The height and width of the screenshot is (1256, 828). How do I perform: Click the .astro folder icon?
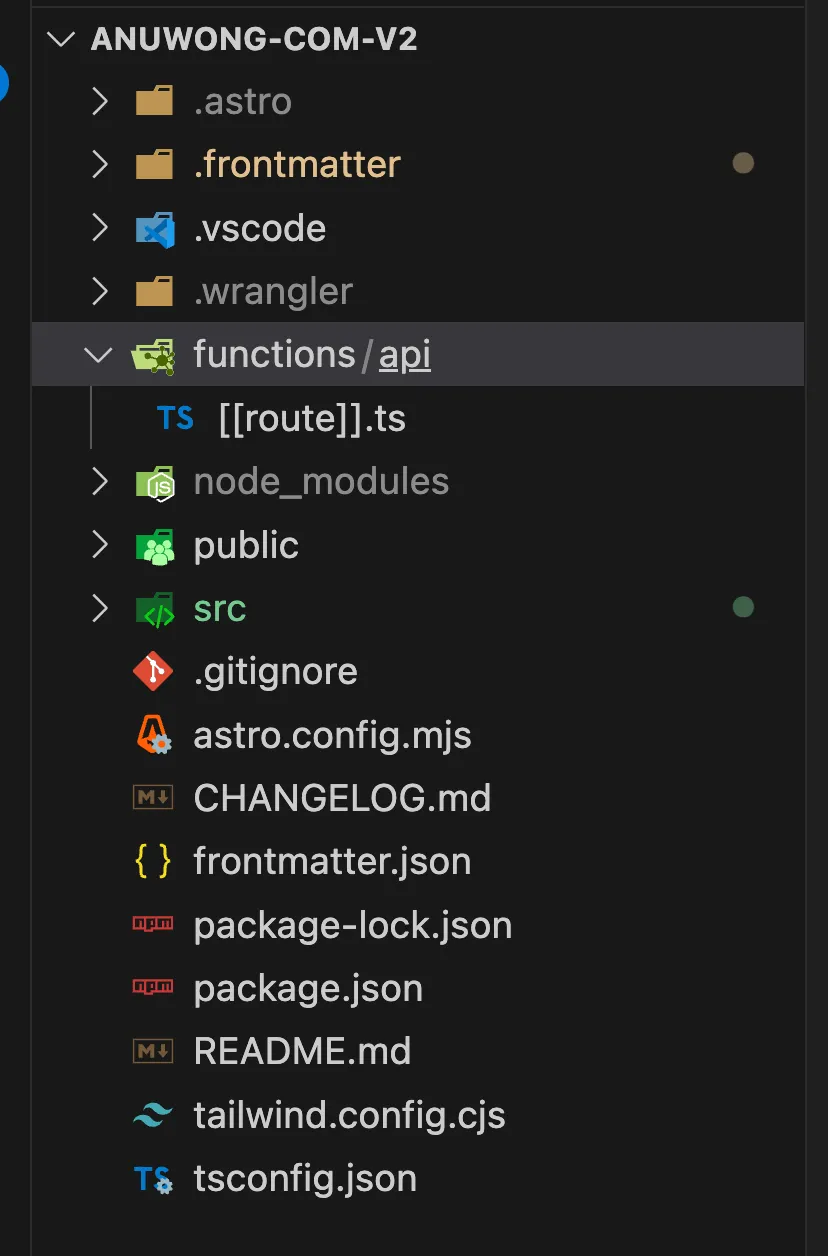(x=154, y=101)
